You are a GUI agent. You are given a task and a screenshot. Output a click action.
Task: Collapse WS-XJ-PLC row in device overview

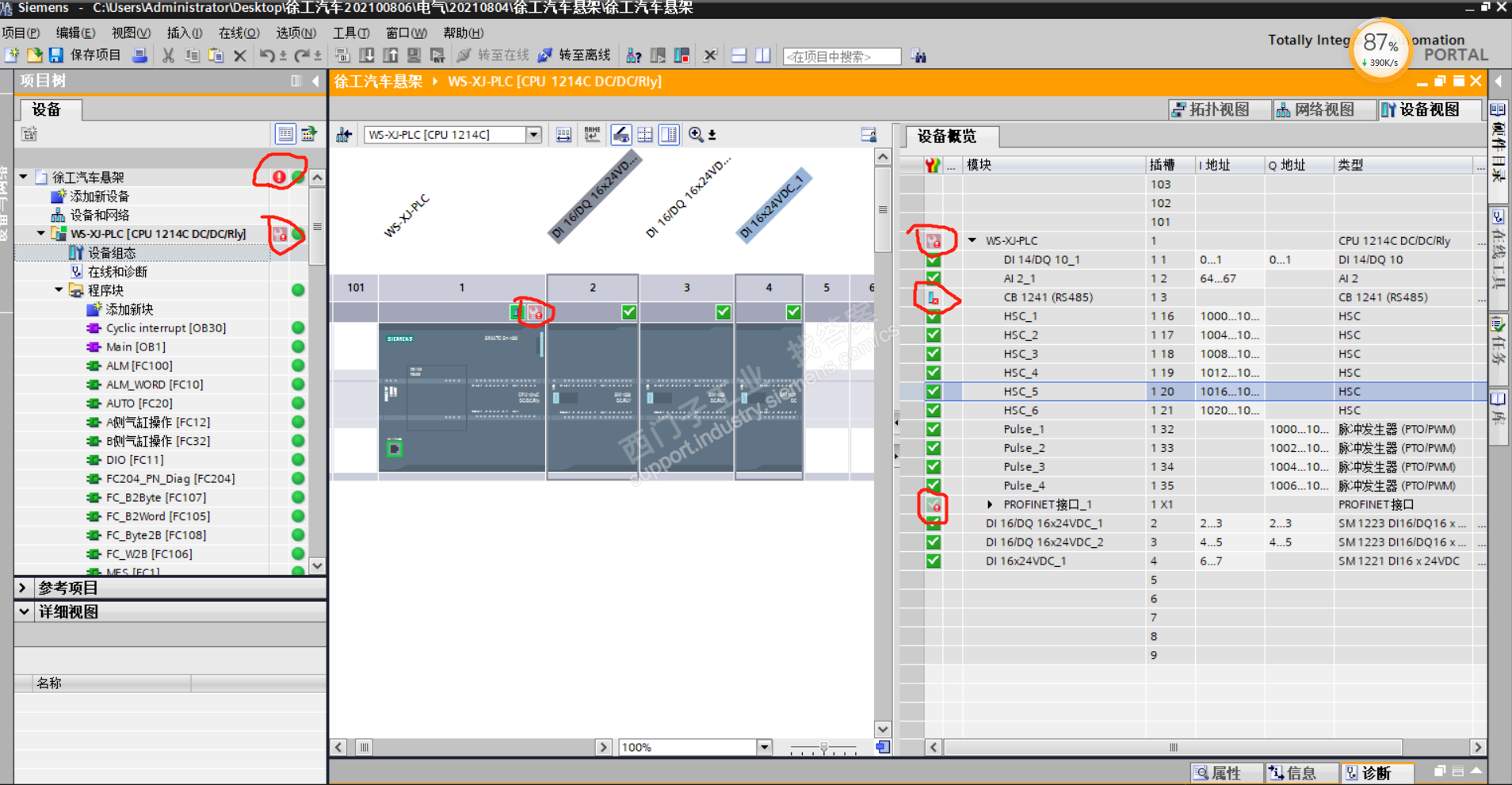point(972,240)
